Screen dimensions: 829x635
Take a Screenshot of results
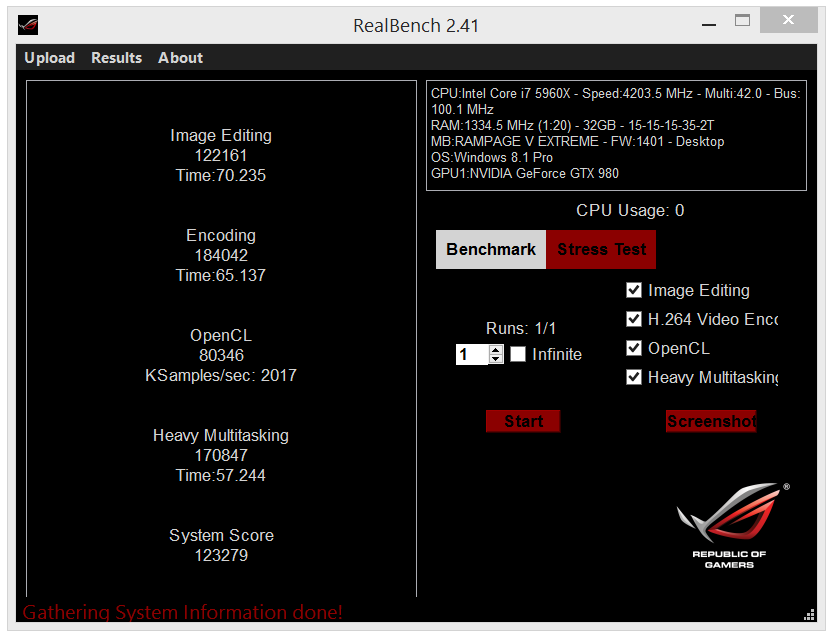tap(711, 421)
